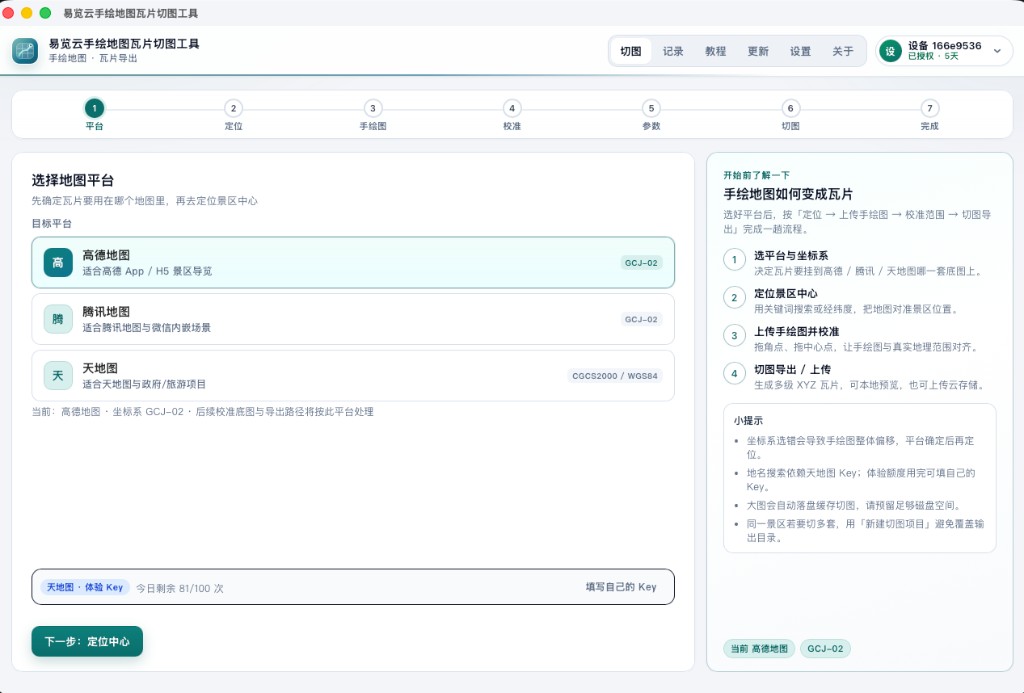Go to step 4 校准 circle
The image size is (1024, 693).
pyautogui.click(x=512, y=108)
